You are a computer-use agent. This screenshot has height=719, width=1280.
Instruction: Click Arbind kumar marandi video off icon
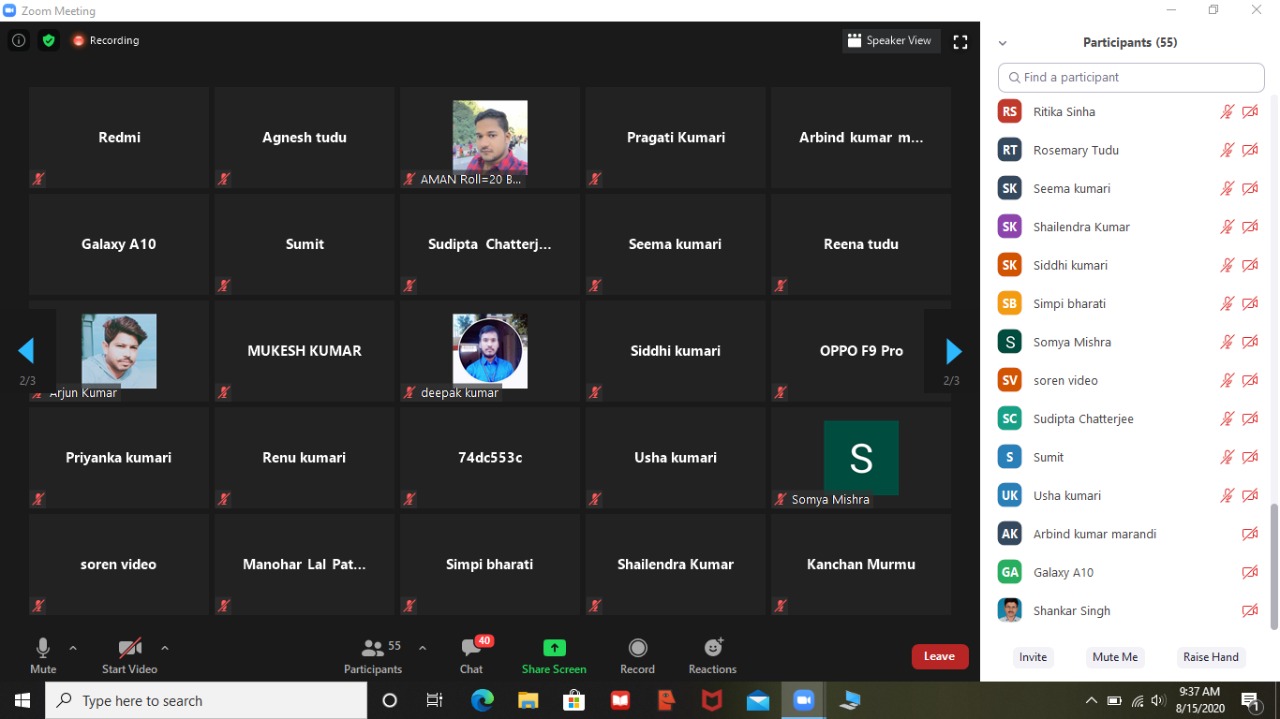pos(1250,534)
